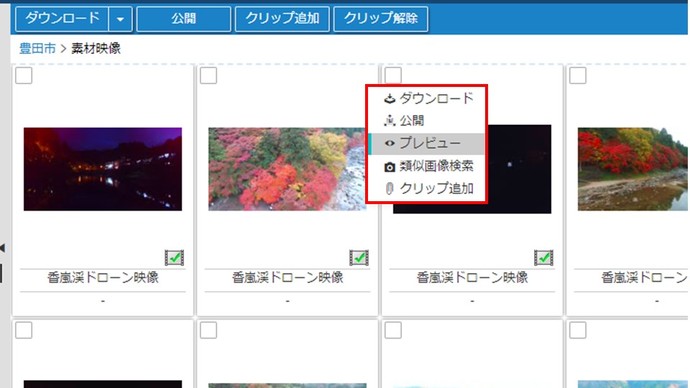Tick the checkbox on the first card, second row

[x=24, y=330]
